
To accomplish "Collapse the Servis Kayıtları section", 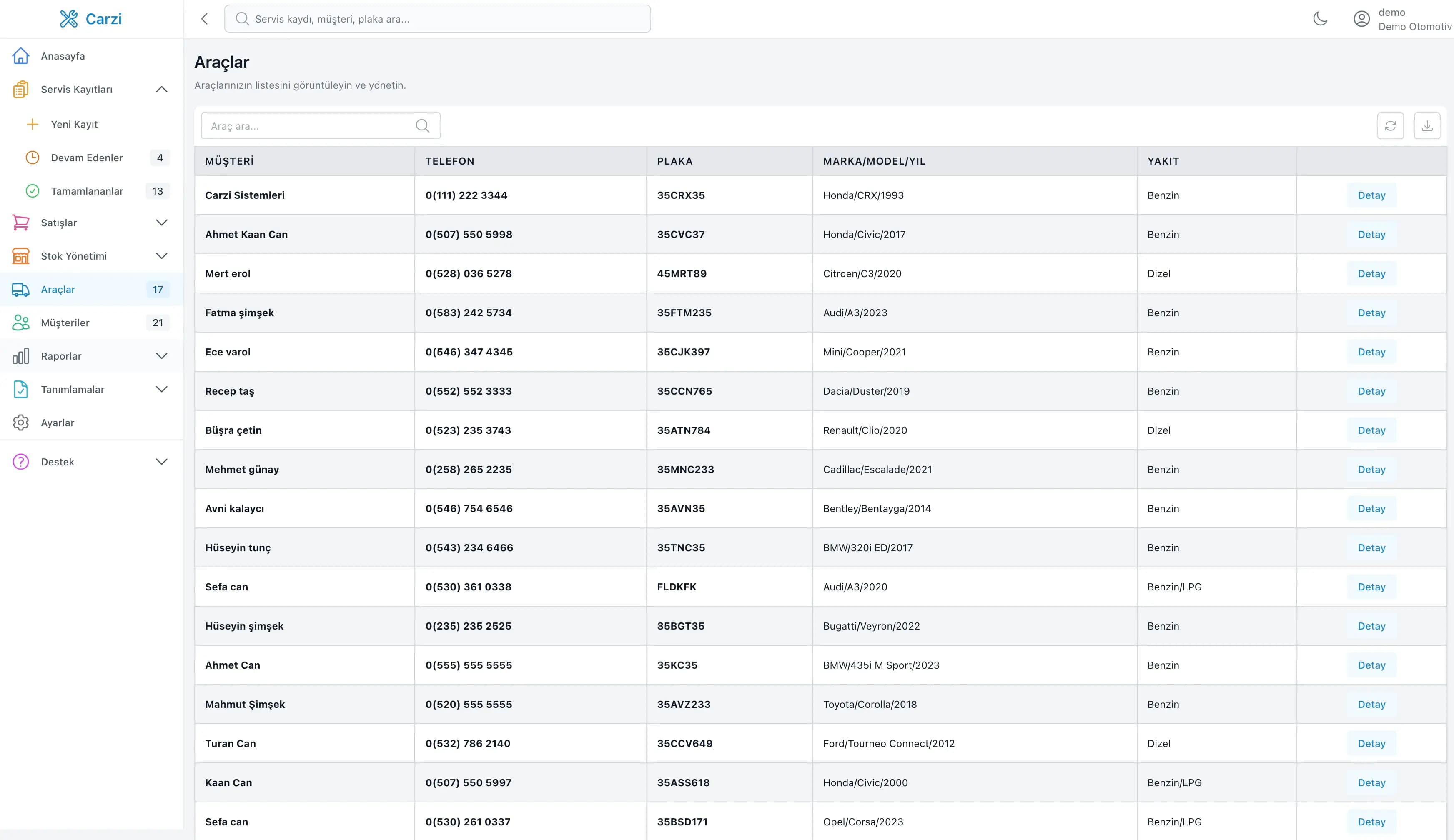I will click(162, 89).
